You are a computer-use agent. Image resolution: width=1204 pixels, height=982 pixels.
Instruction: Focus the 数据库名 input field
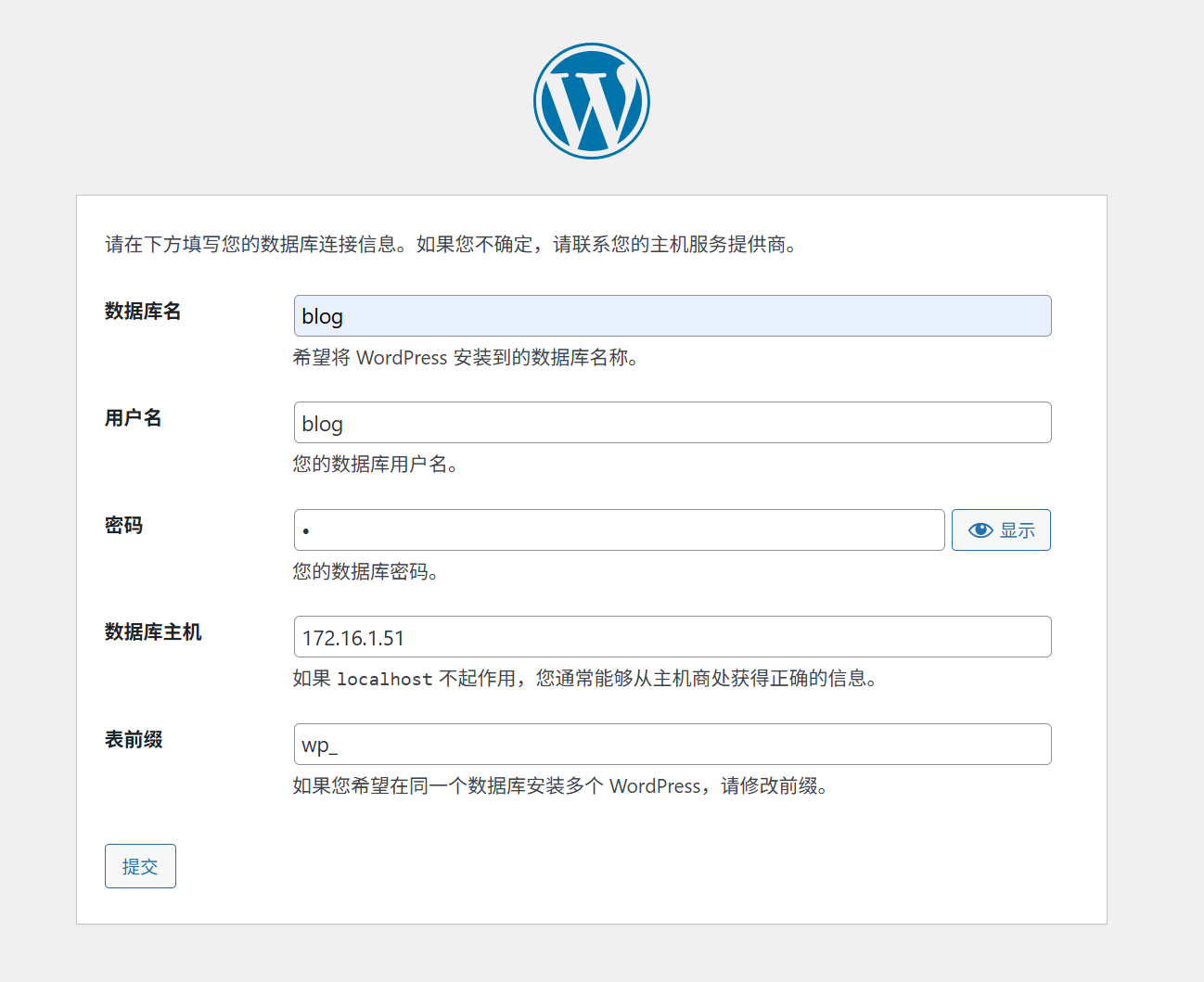pyautogui.click(x=672, y=316)
